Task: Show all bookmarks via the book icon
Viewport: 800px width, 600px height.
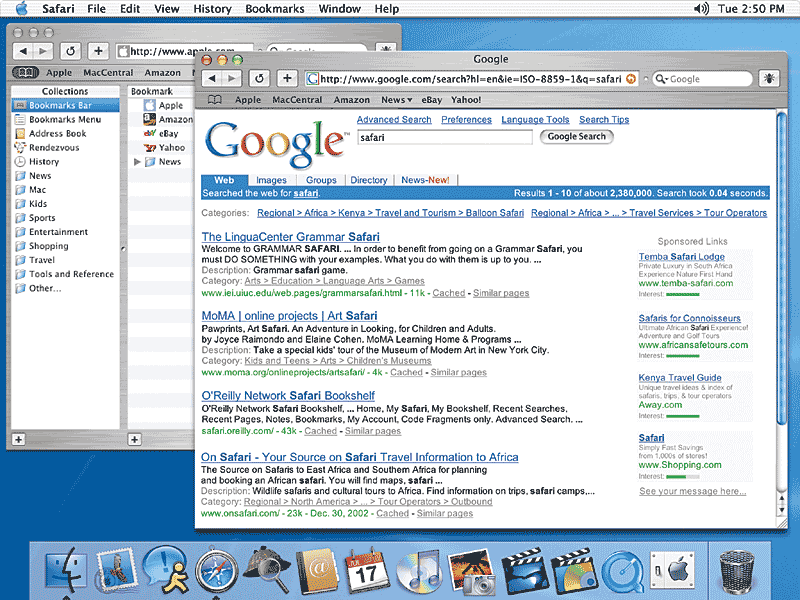Action: [x=214, y=100]
